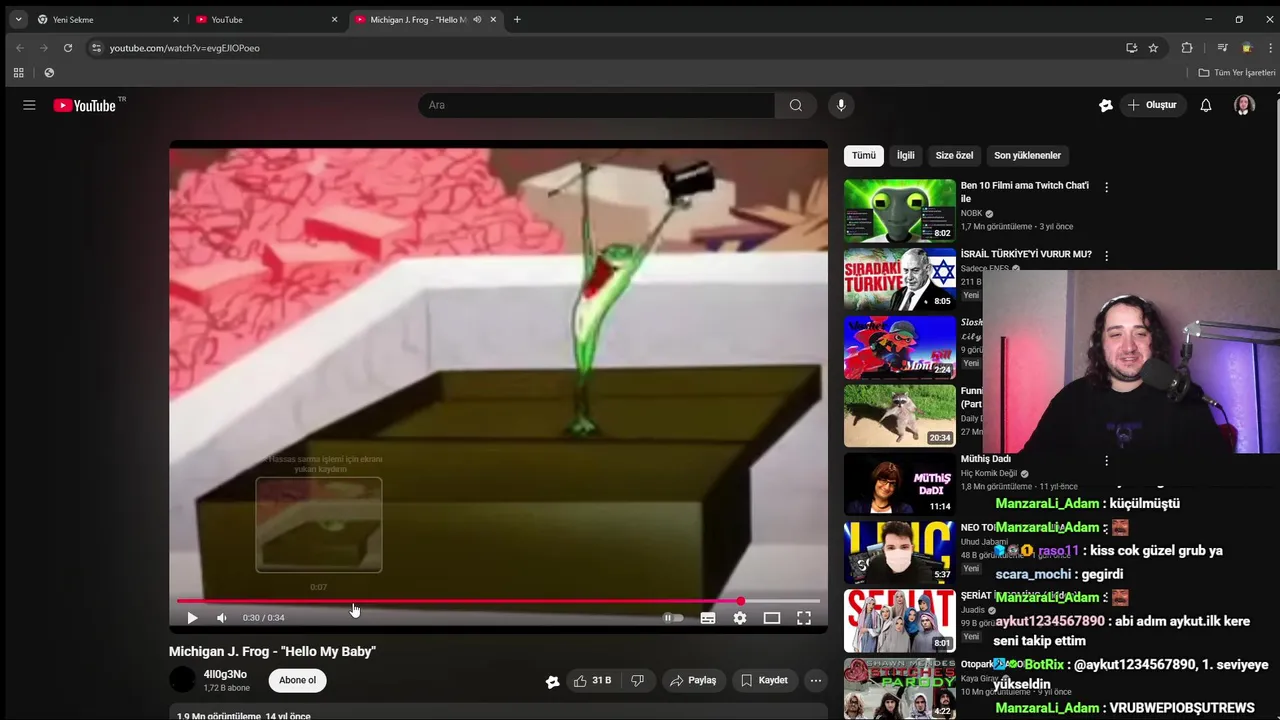Open the 4ll0g3No channel avatar
Viewport: 1280px width, 720px height.
(x=182, y=680)
